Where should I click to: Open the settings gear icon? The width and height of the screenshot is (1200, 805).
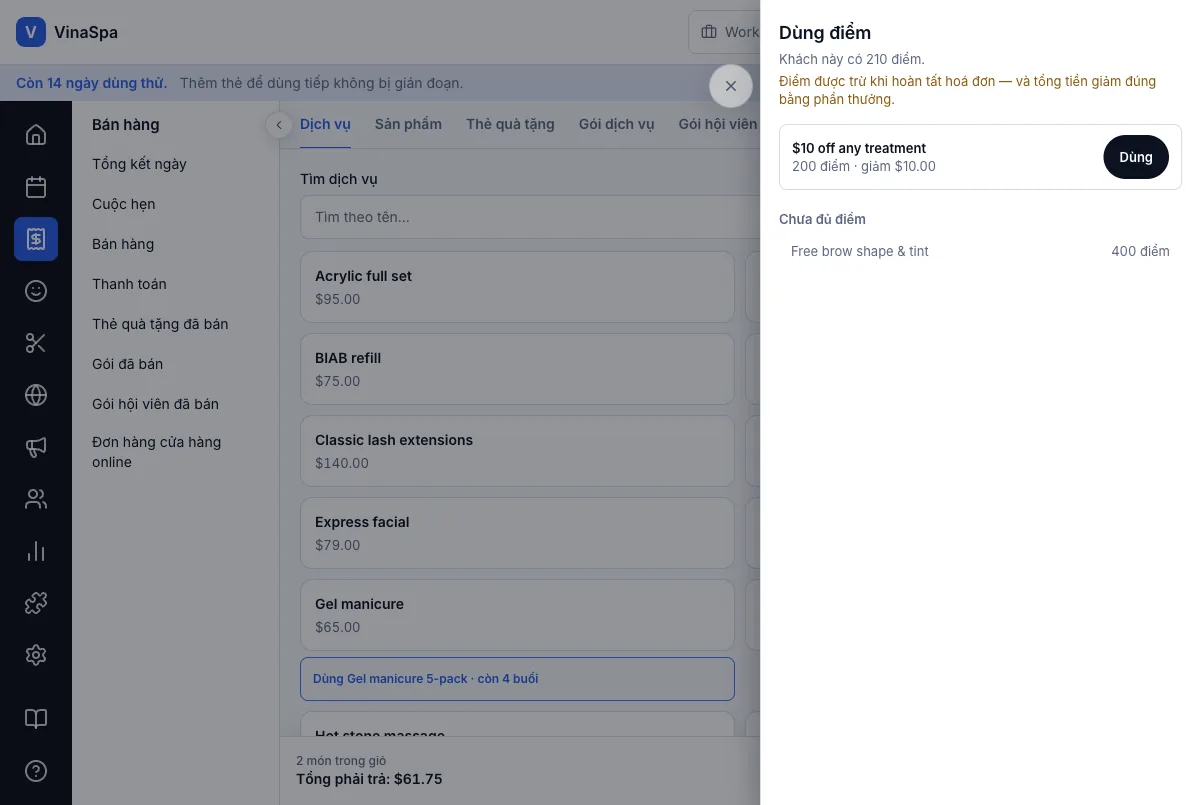36,655
